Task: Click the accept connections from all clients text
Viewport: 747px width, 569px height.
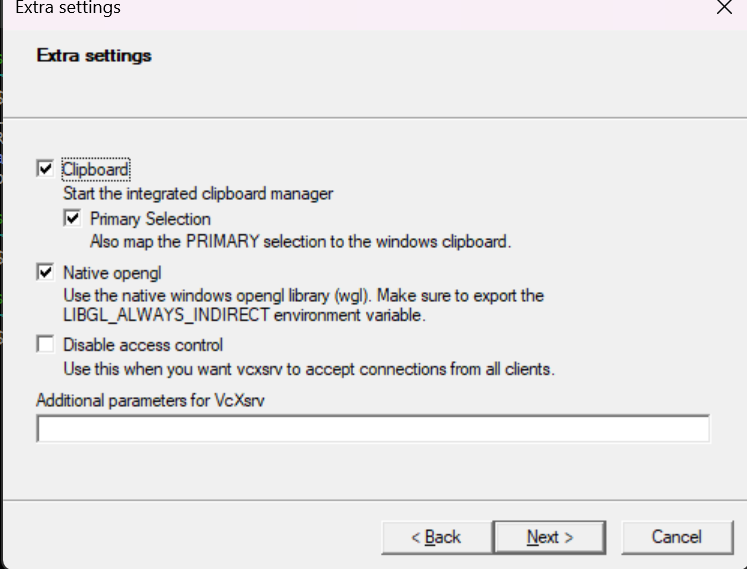Action: coord(309,369)
